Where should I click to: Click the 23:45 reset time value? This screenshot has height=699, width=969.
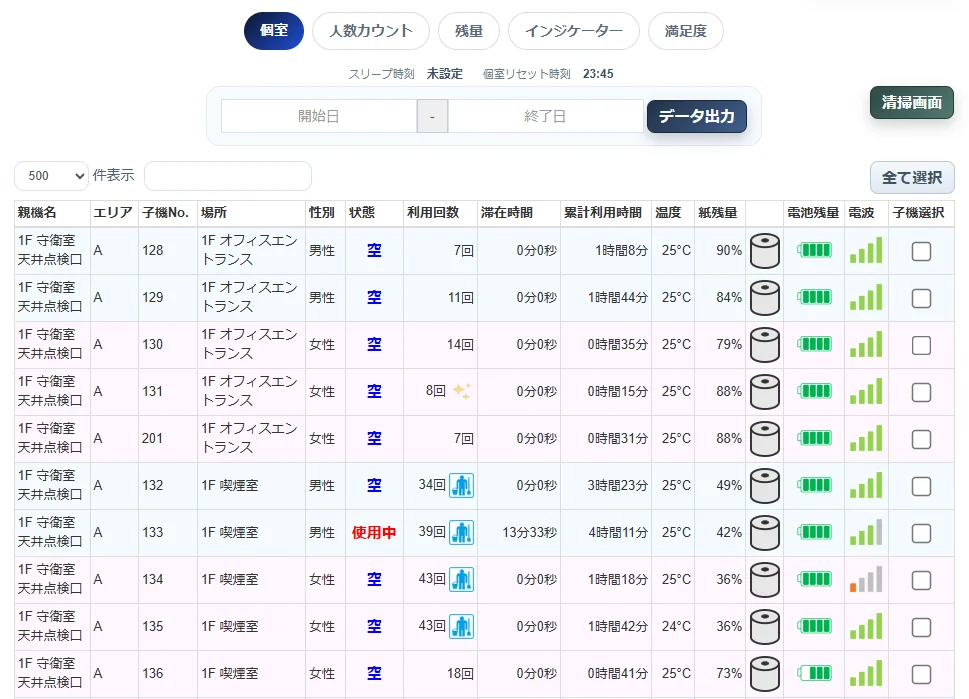coord(598,74)
